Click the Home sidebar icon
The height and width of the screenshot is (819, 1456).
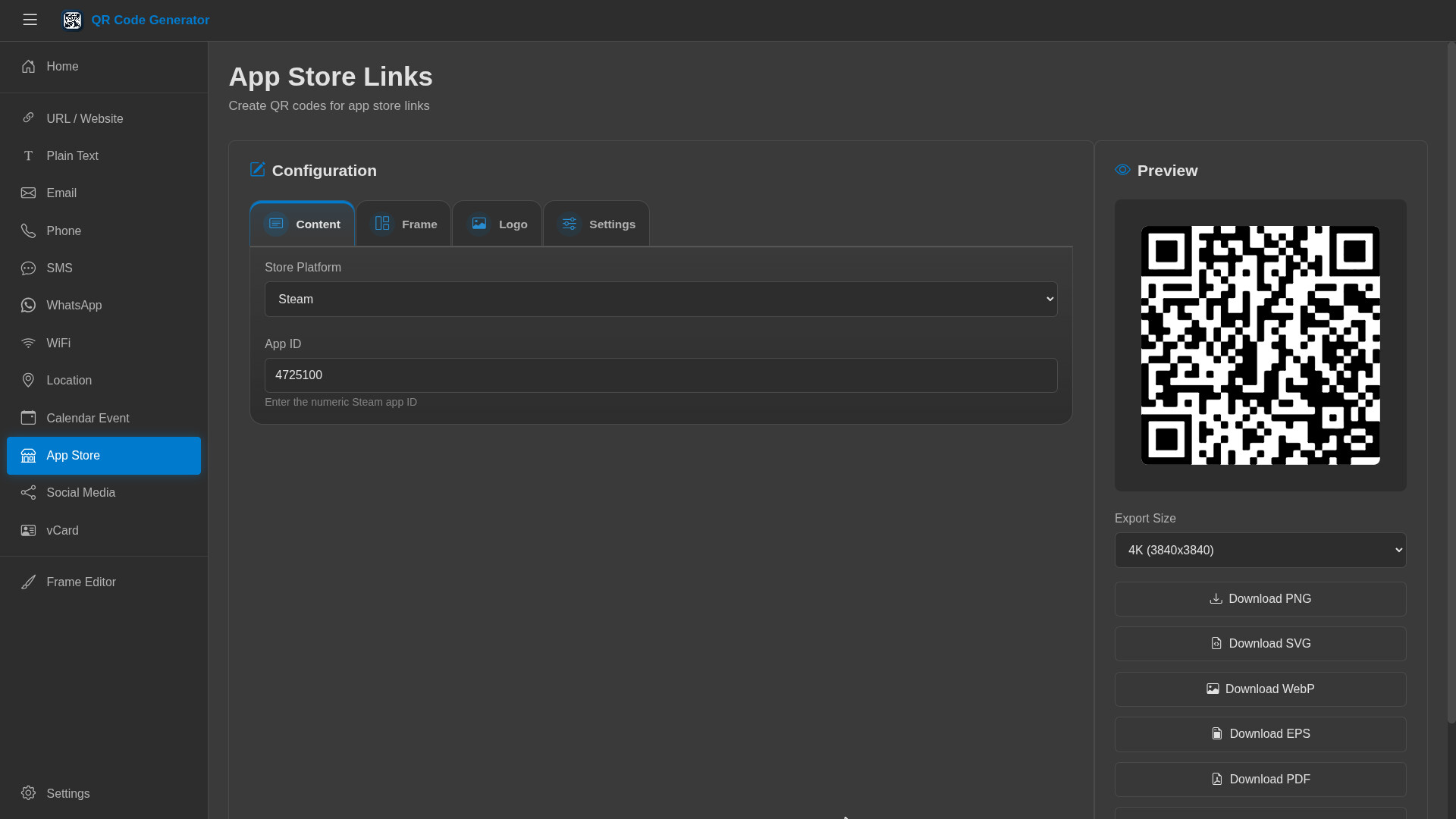pos(28,67)
